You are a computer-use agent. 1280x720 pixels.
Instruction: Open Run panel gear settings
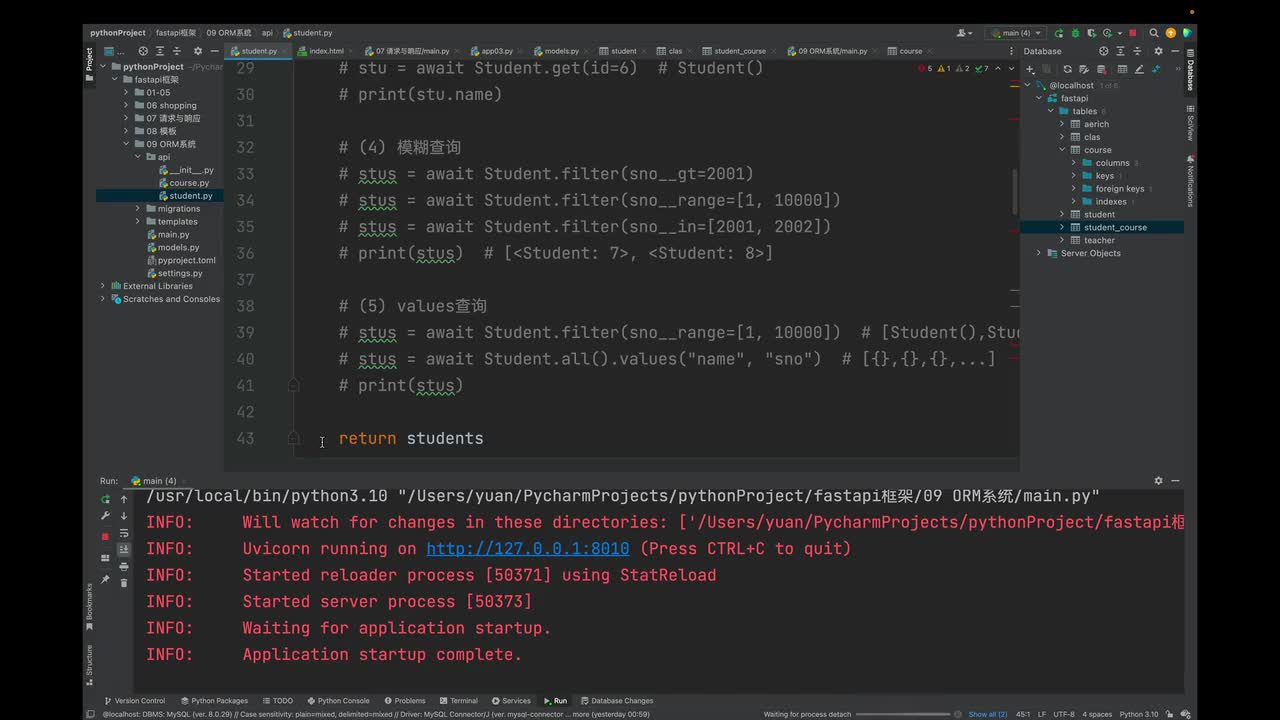[x=1158, y=481]
